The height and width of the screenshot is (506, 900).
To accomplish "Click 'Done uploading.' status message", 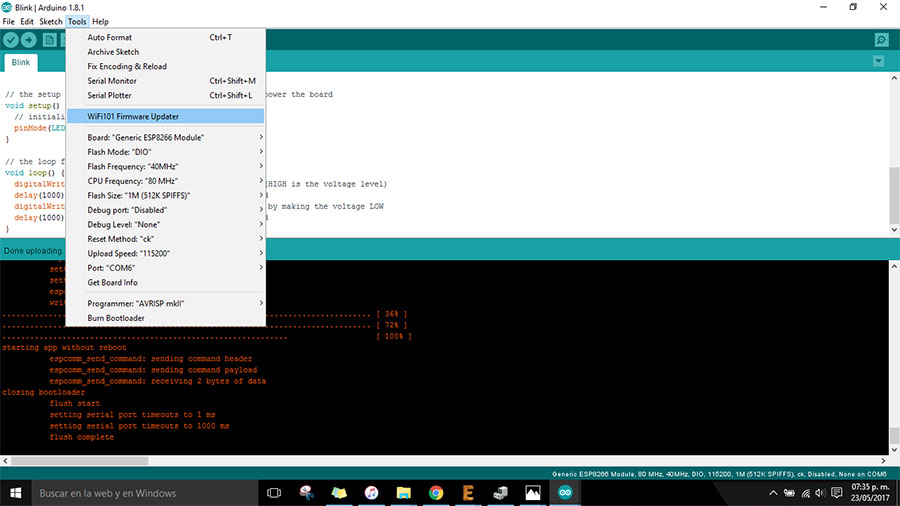I will (x=33, y=251).
